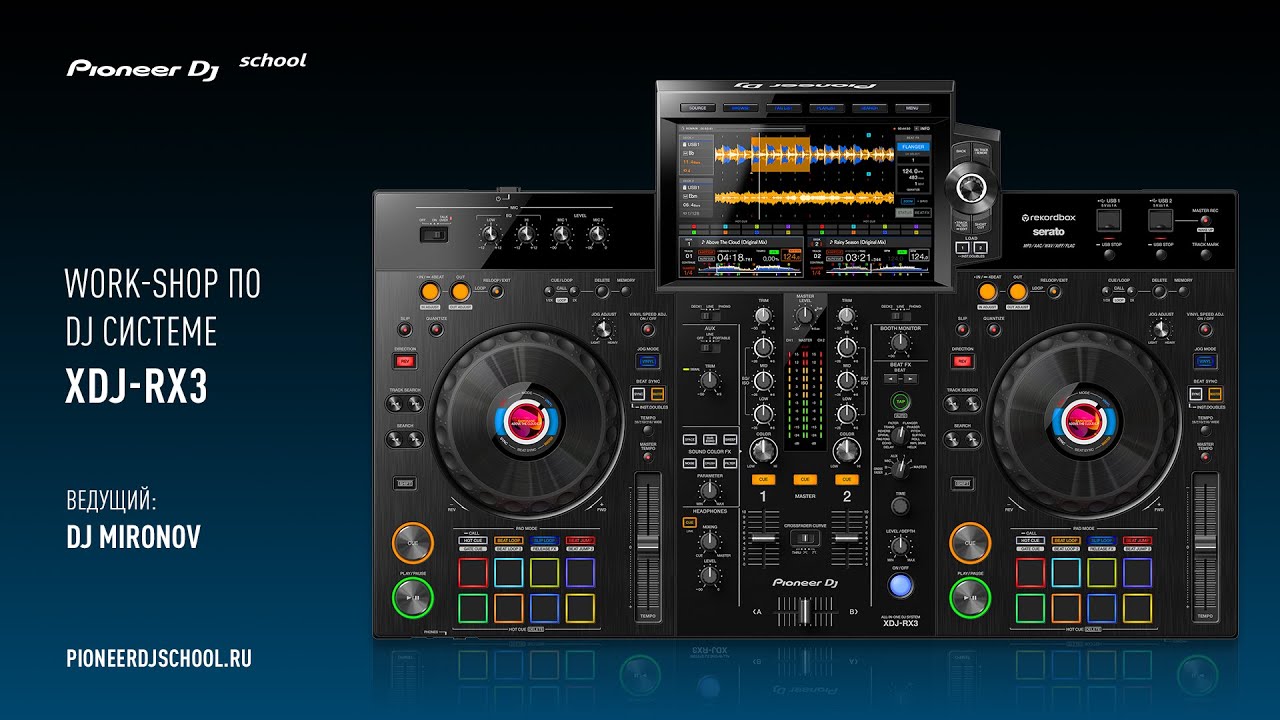Toggle headphone CUE for channel 2
This screenshot has height=720, width=1280.
(x=847, y=479)
